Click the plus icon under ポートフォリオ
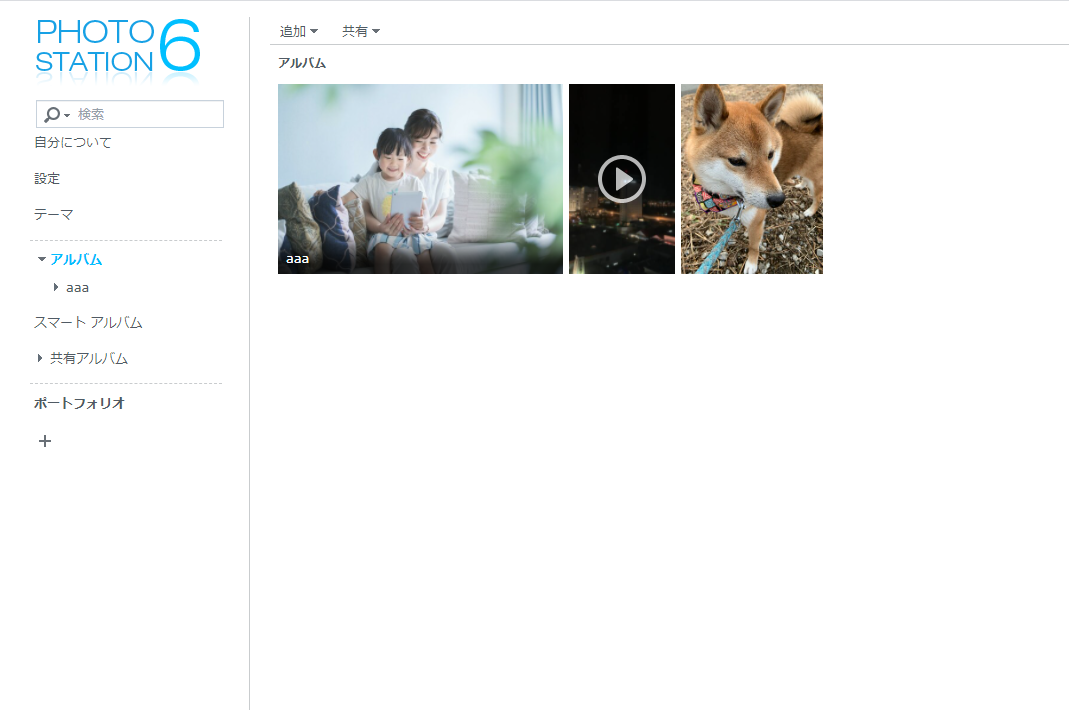 point(45,441)
